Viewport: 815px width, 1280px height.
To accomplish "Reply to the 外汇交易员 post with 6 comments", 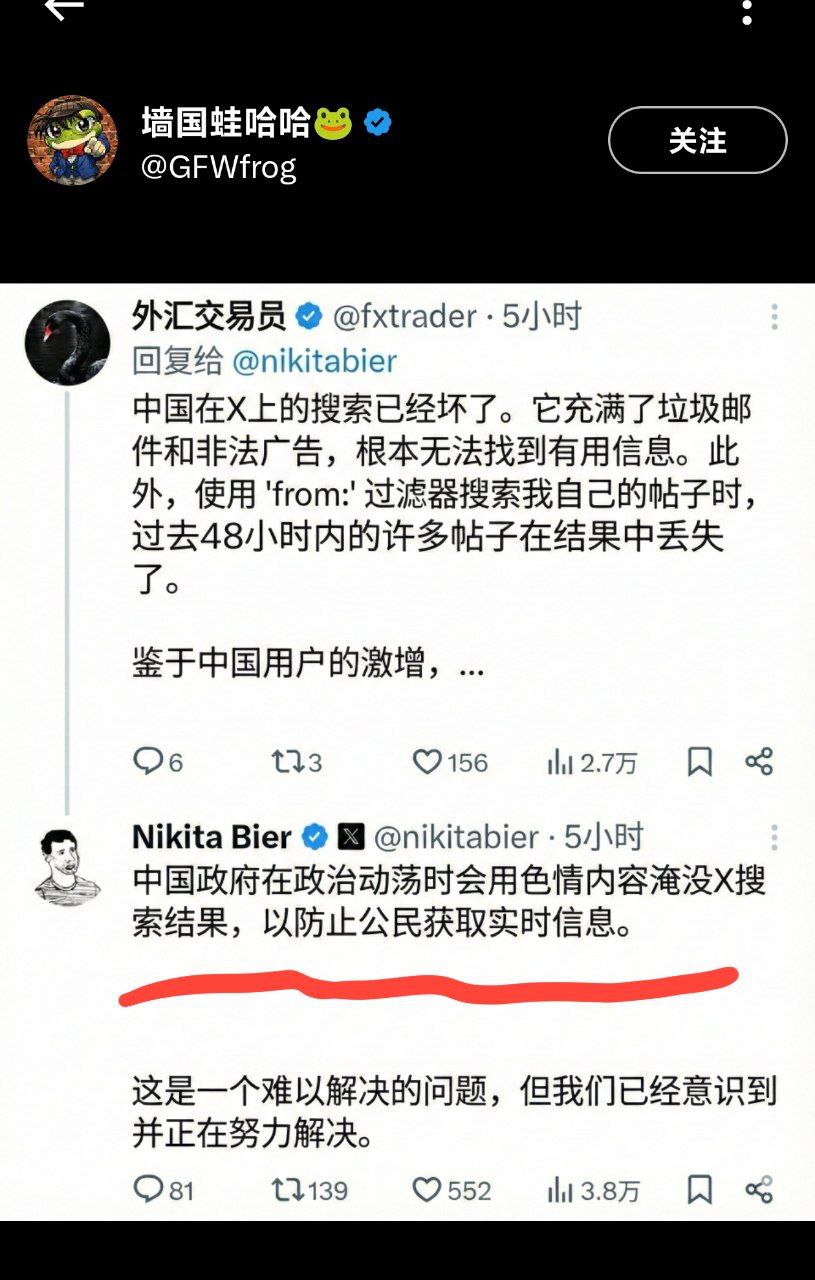I will (158, 763).
